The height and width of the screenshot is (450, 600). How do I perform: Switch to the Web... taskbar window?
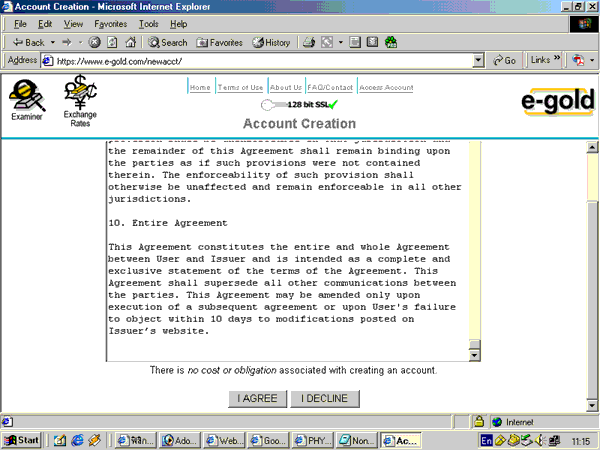point(224,440)
